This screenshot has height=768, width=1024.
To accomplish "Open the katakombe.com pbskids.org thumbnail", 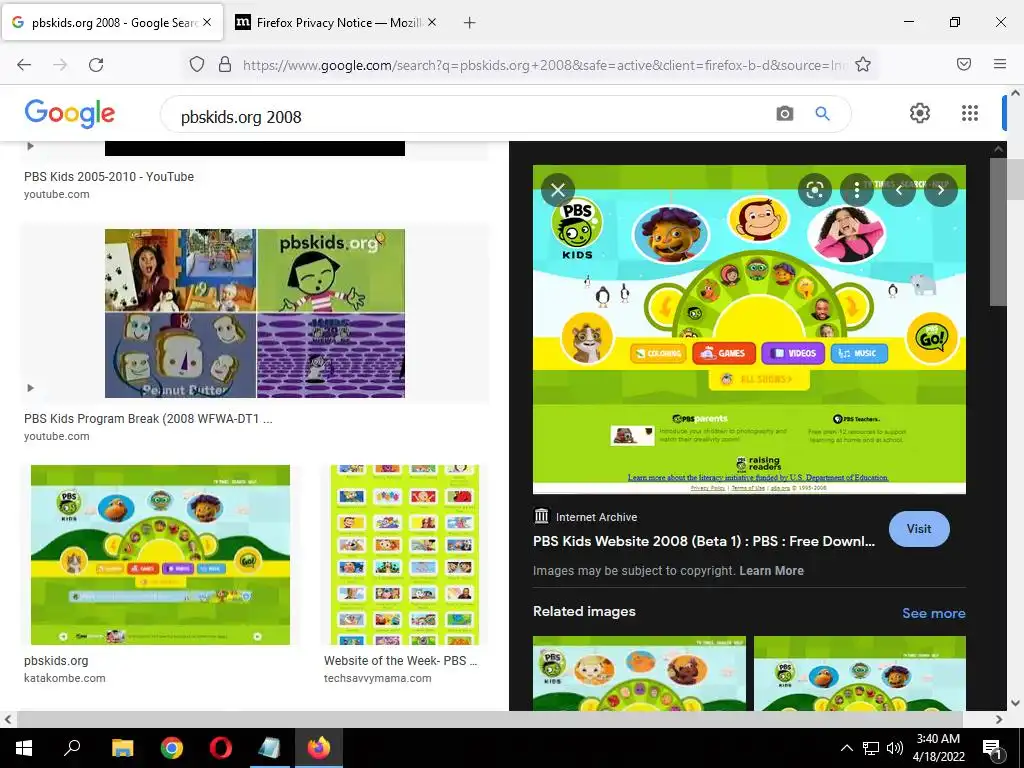I will coord(160,555).
